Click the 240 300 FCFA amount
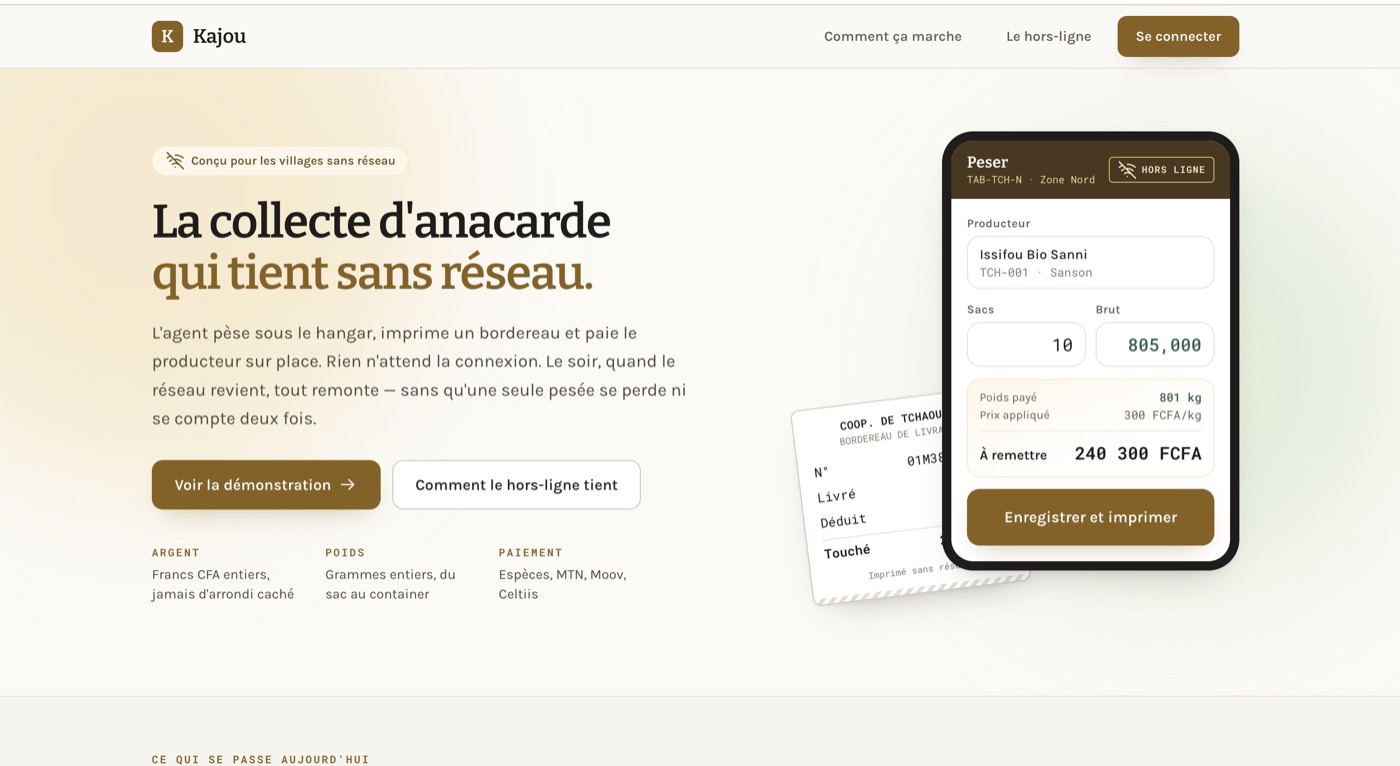Image resolution: width=1400 pixels, height=766 pixels. [1138, 454]
